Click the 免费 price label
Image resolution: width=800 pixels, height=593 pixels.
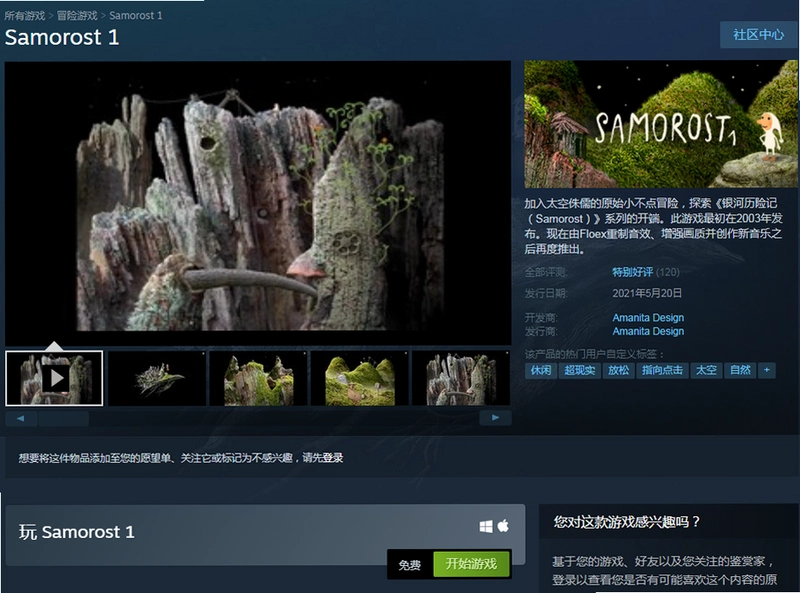[x=410, y=565]
